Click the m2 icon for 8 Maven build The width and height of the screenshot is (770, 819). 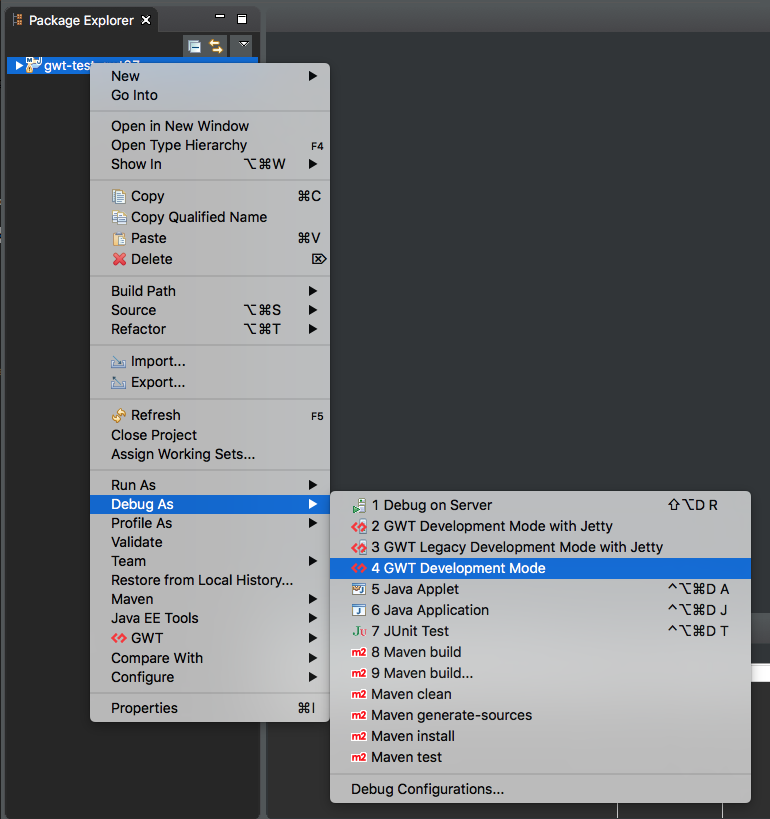coord(359,652)
